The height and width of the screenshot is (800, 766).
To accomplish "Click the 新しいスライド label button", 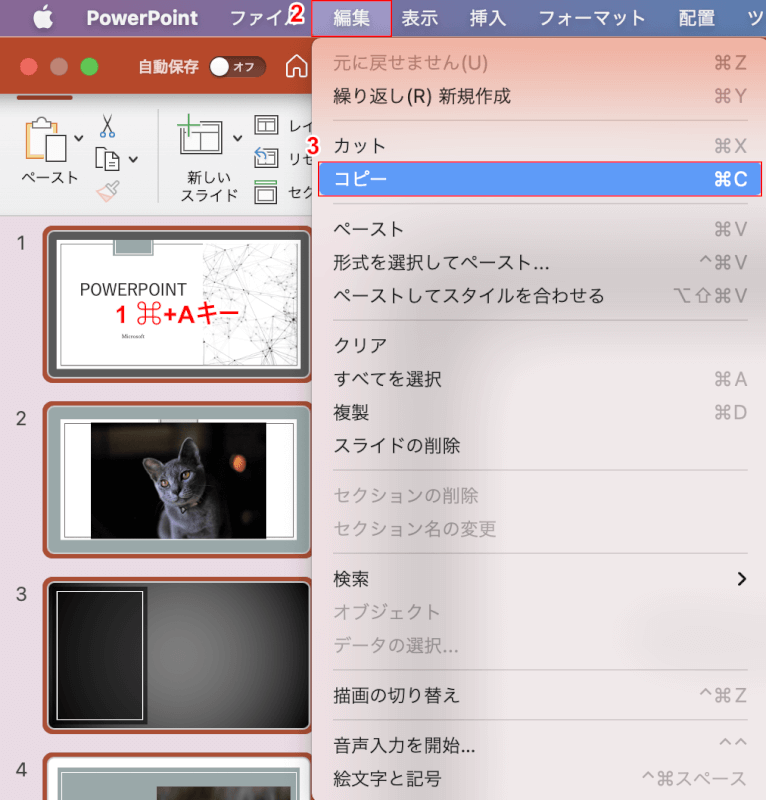I will point(209,186).
